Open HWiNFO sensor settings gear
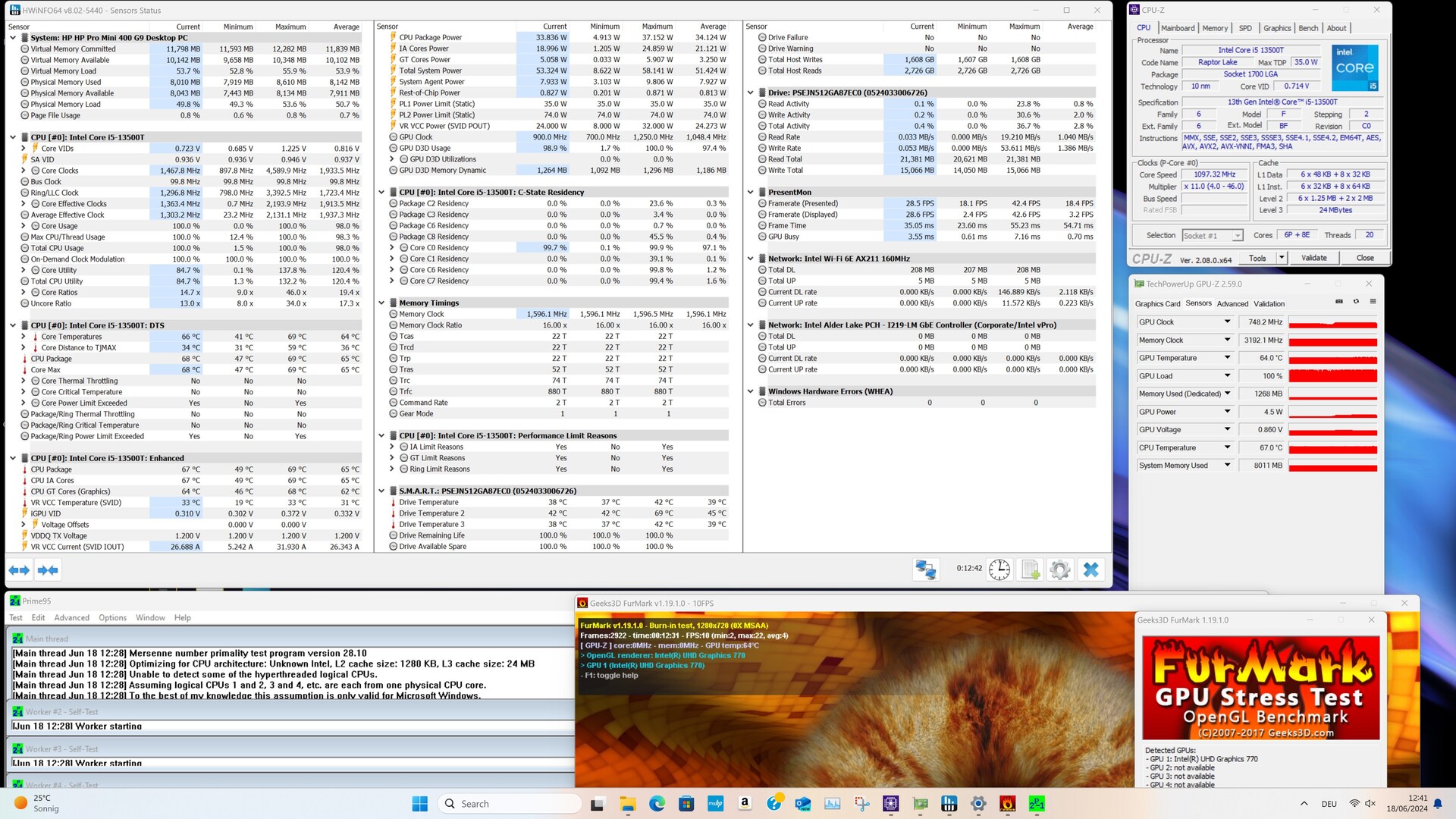1456x819 pixels. (1060, 570)
